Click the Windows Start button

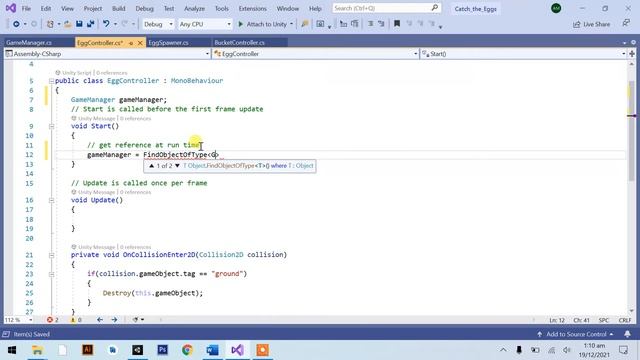[11, 350]
